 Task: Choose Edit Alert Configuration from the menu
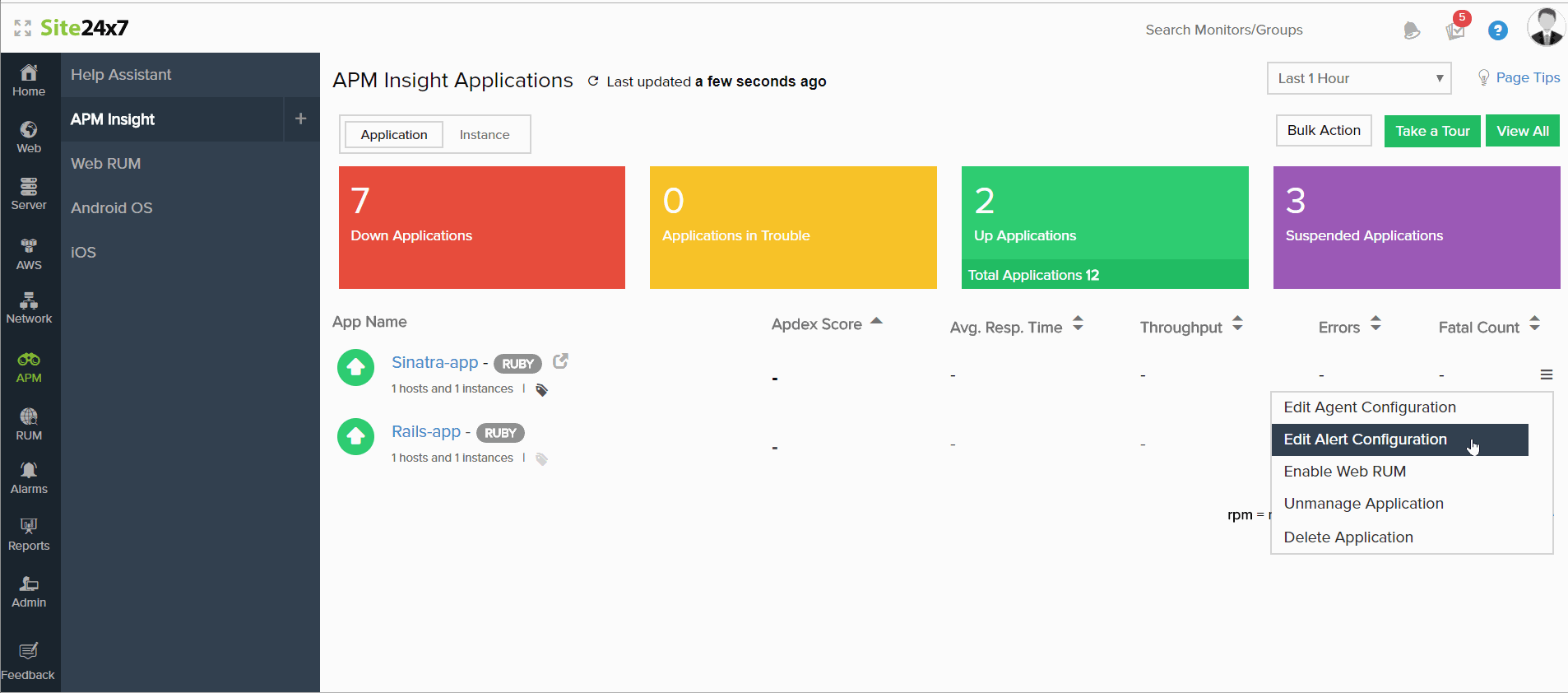1399,440
